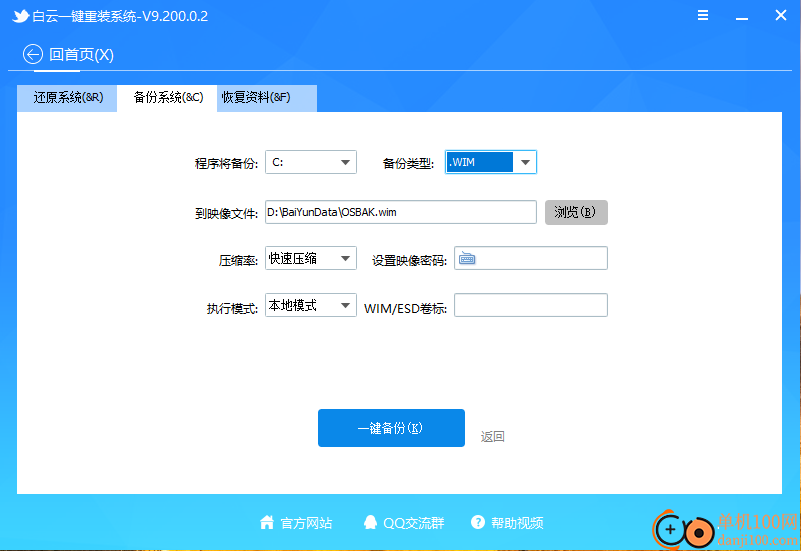Open the hamburger menu icon in title bar
Viewport: 801px width, 551px height.
(703, 15)
